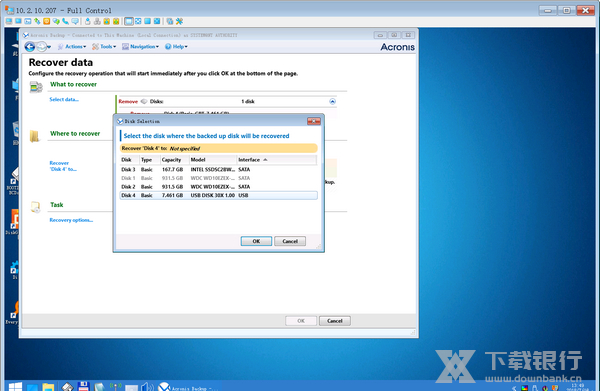Click the Acronis logo
The image size is (600, 391).
point(398,47)
